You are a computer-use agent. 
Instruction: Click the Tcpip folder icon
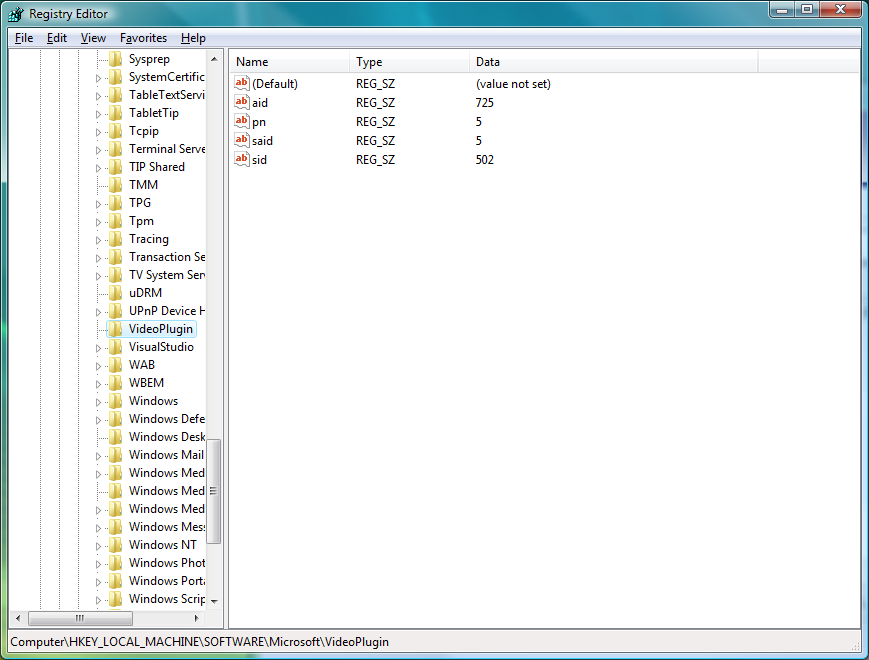point(115,131)
